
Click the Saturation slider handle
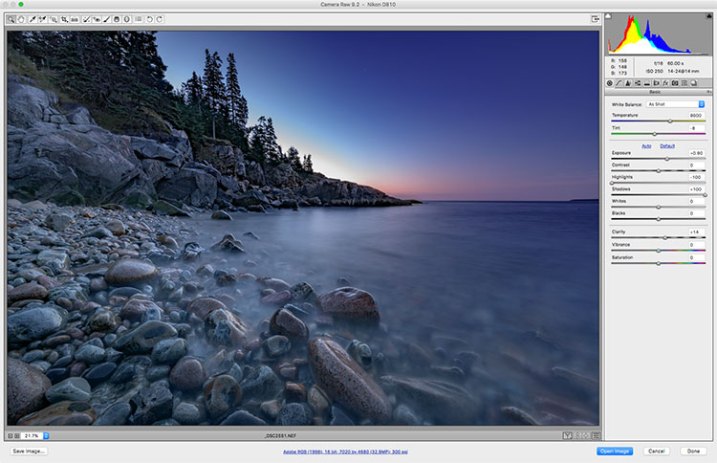tap(658, 263)
